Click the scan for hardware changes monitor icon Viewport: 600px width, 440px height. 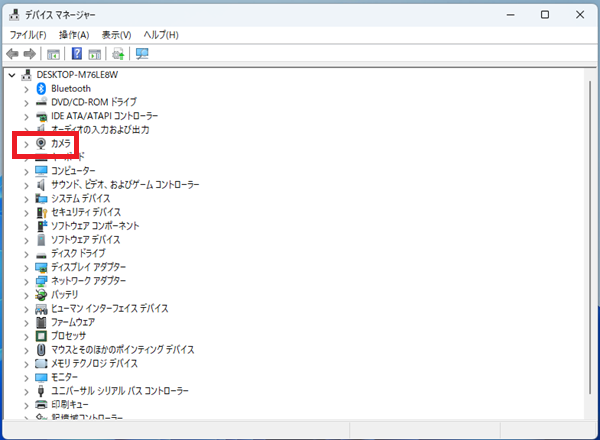(x=141, y=53)
